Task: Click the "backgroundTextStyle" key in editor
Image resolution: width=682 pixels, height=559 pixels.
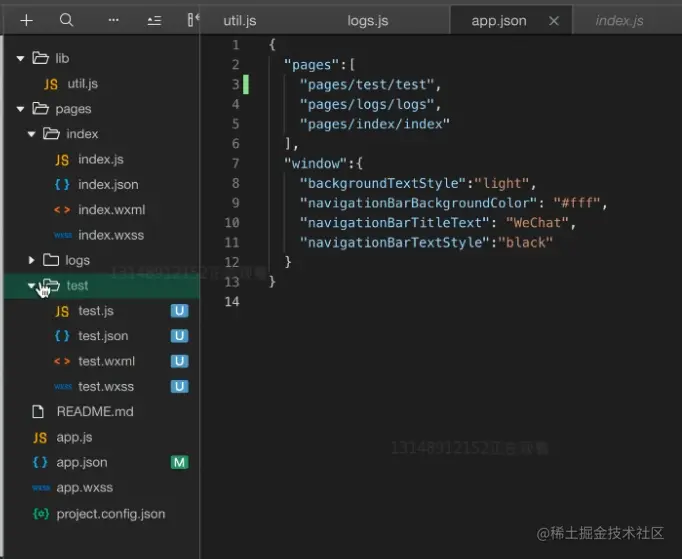Action: pyautogui.click(x=383, y=183)
